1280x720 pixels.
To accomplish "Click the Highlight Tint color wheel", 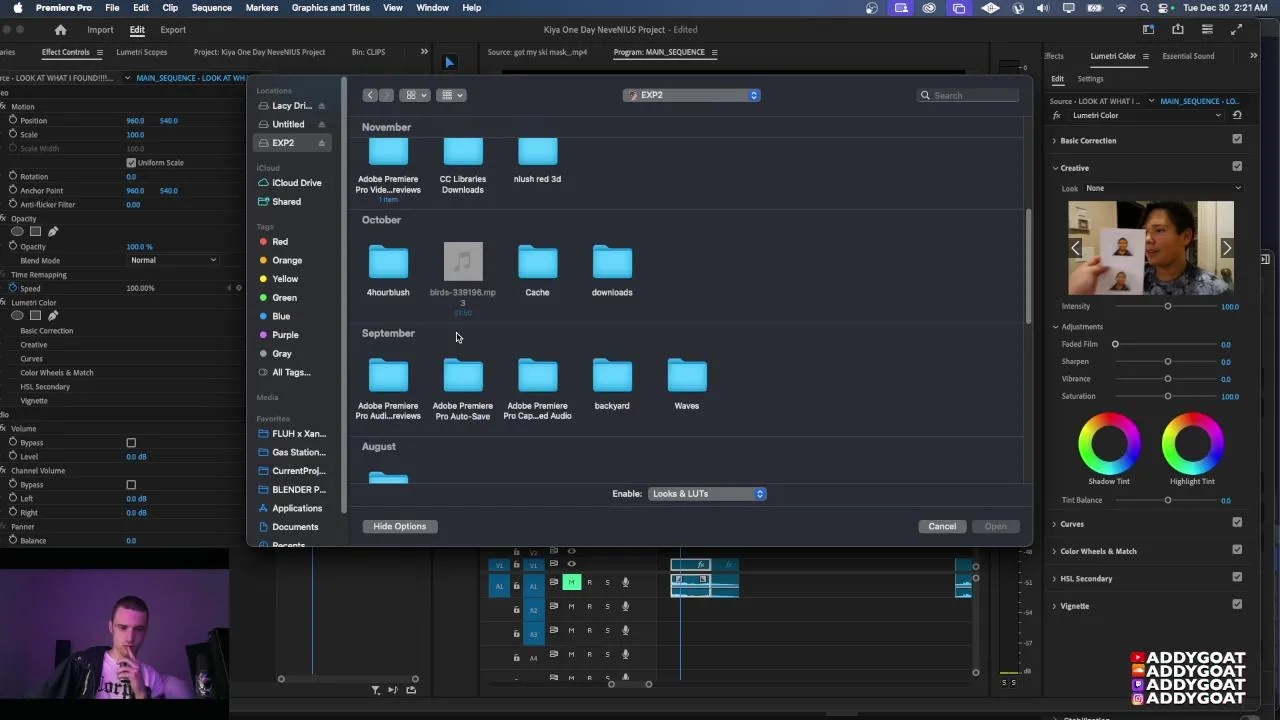I will click(1193, 443).
